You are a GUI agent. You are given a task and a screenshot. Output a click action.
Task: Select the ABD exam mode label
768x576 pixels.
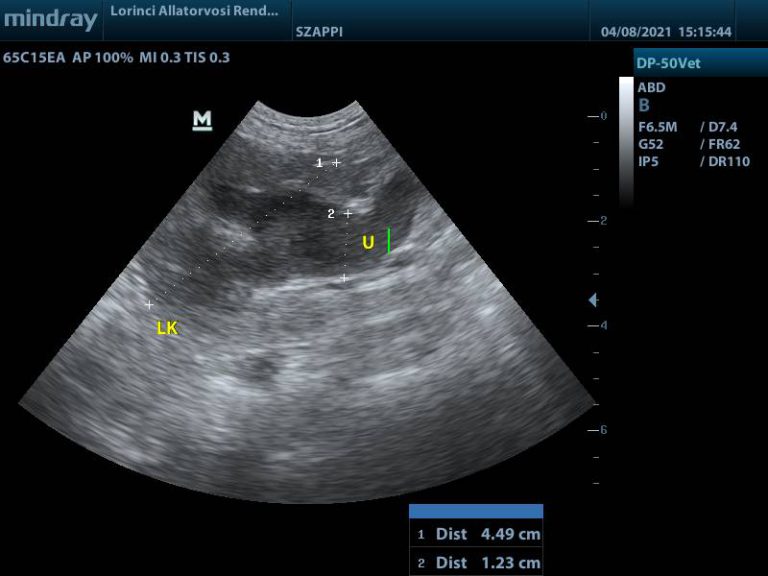[x=651, y=88]
